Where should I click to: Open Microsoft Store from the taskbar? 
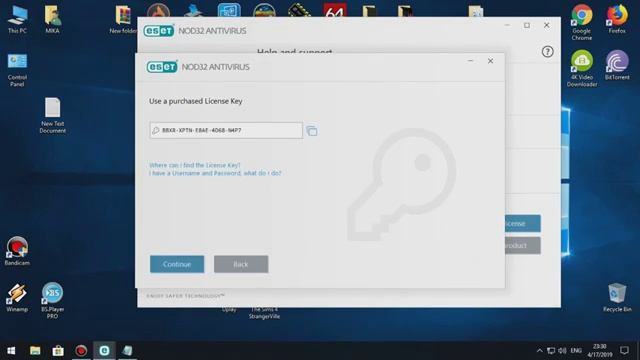coord(58,351)
